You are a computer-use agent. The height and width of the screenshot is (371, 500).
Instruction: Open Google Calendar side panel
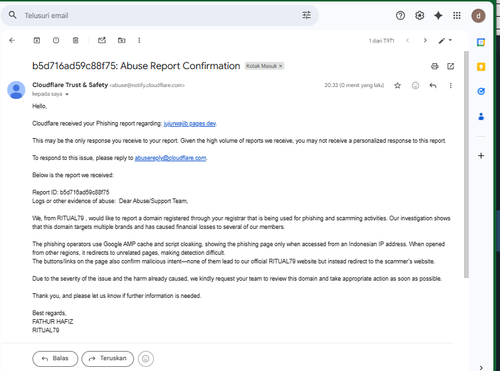click(x=481, y=42)
